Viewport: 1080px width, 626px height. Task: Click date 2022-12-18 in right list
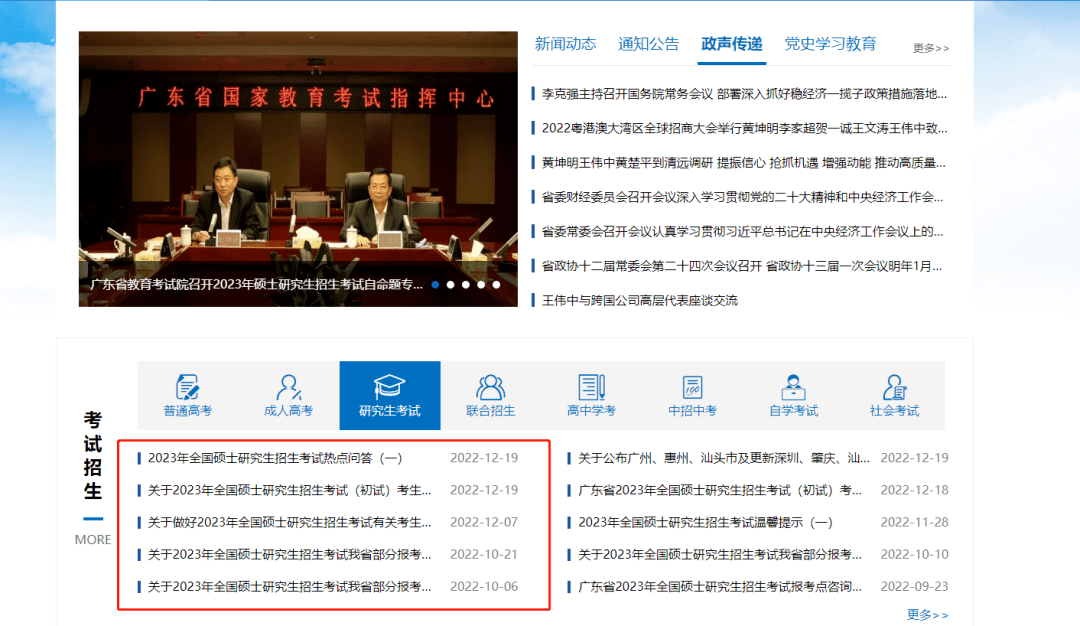914,490
